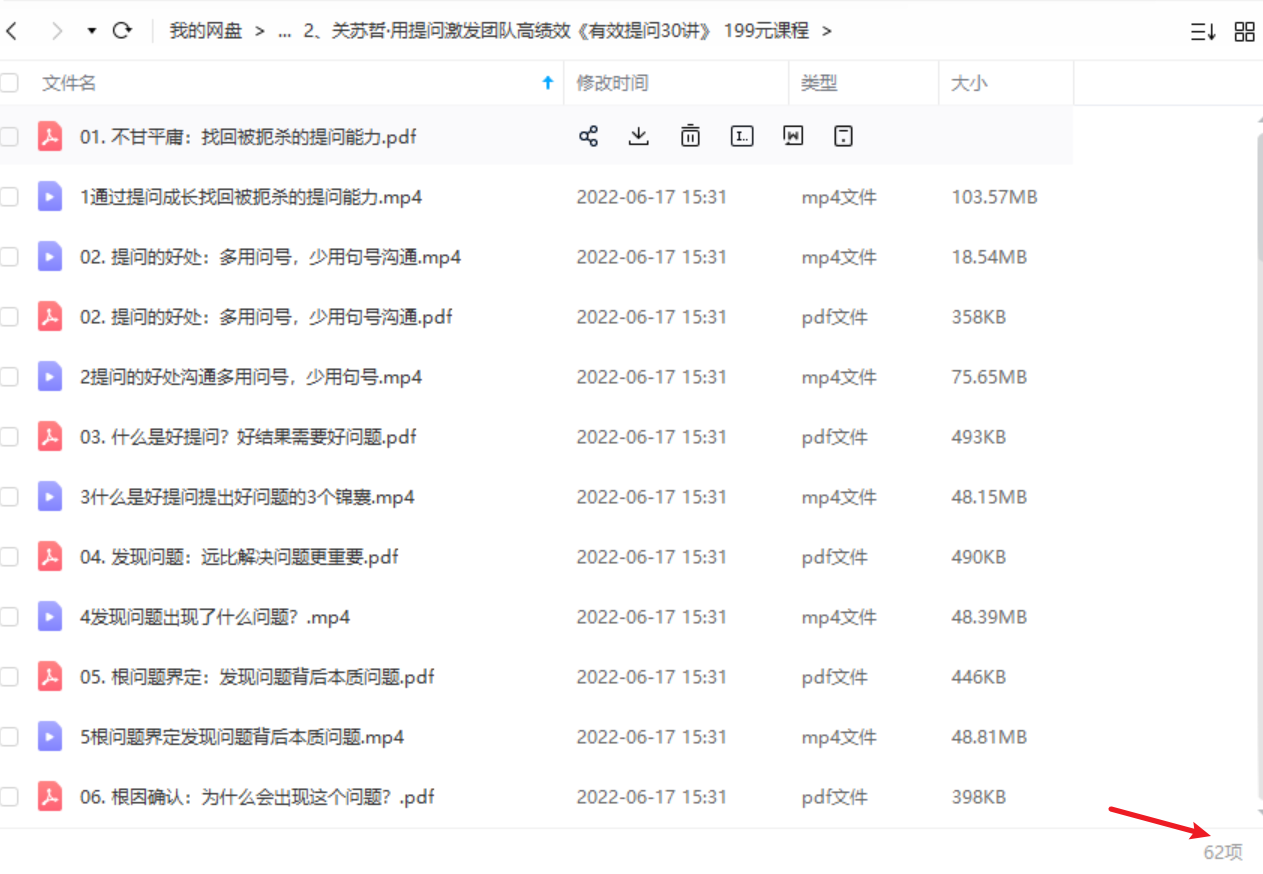This screenshot has width=1263, height=874.
Task: Select checkbox of 05. 根问题界定 pdf
Action: pyautogui.click(x=9, y=677)
